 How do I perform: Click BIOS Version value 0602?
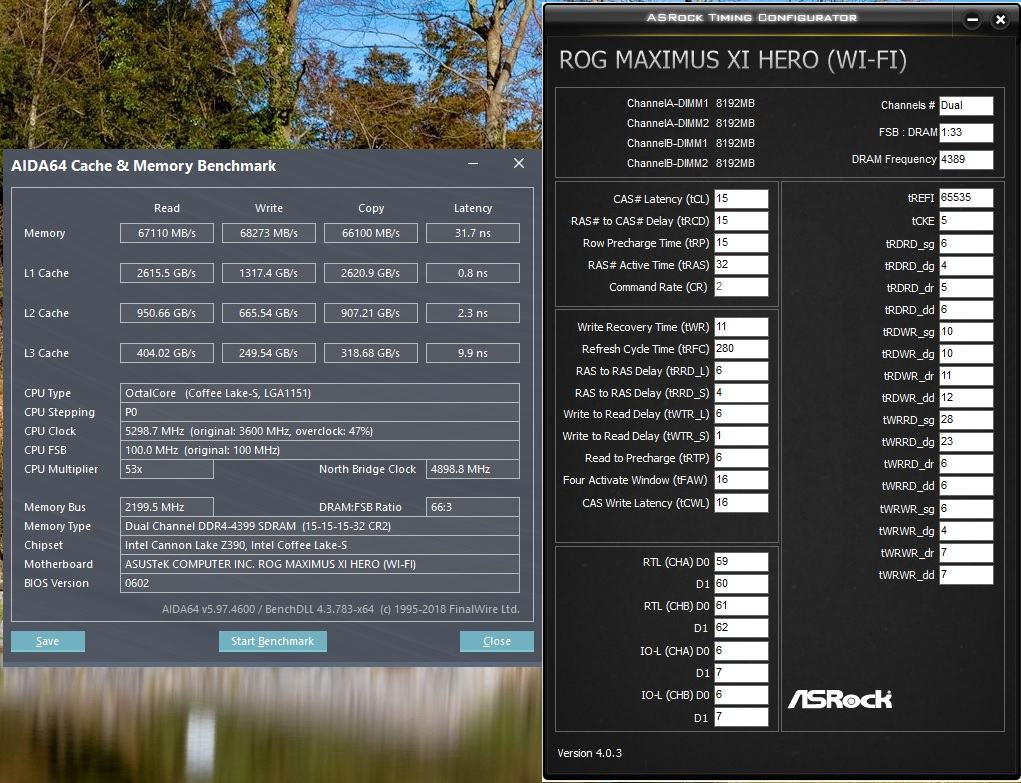(x=320, y=583)
